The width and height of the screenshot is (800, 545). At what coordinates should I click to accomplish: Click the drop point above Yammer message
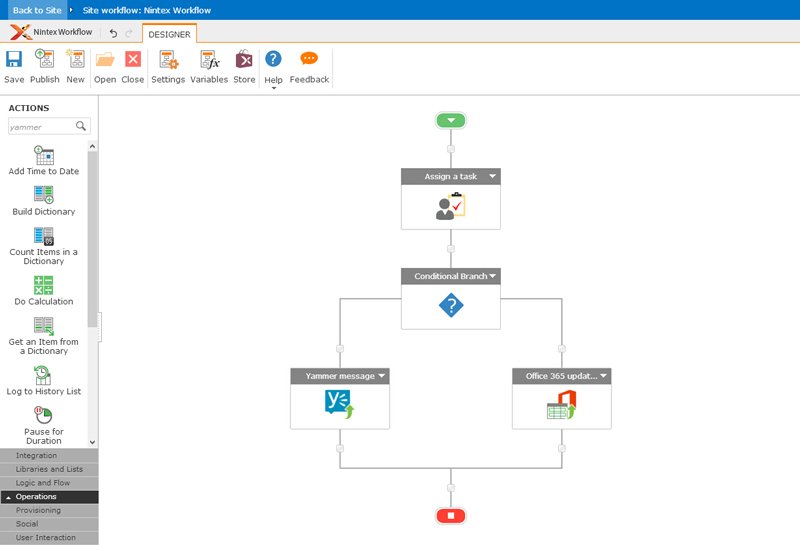tap(340, 349)
